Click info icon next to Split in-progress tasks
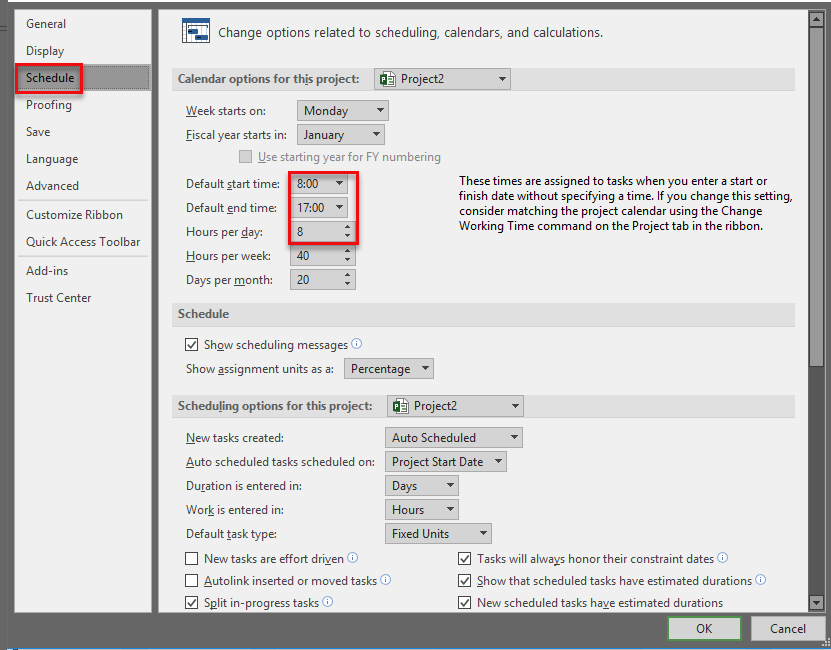The image size is (831, 650). (328, 602)
